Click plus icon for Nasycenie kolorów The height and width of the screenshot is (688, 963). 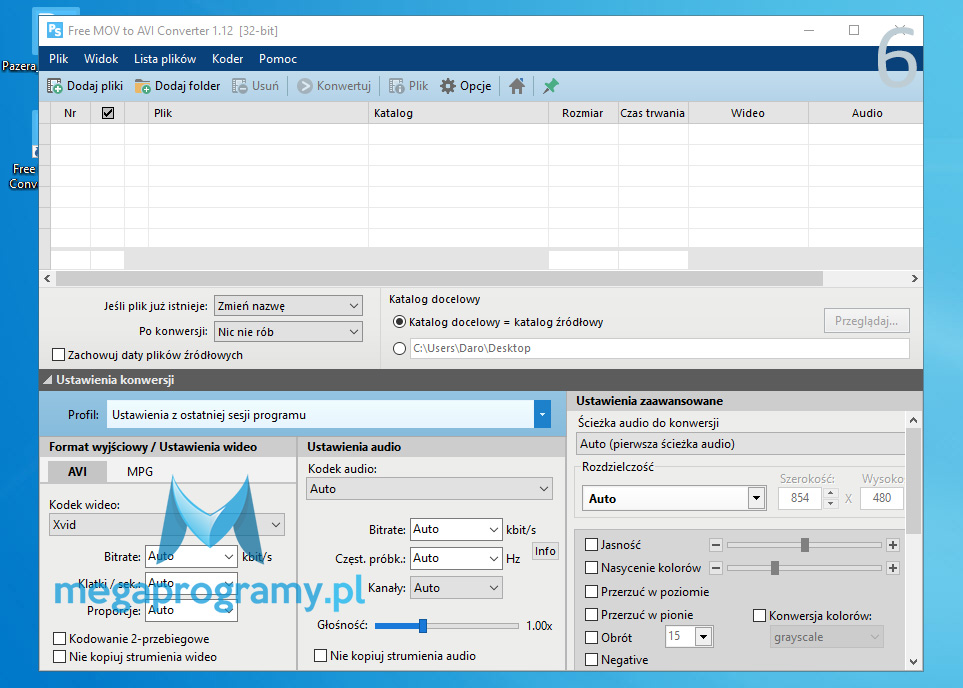point(893,568)
